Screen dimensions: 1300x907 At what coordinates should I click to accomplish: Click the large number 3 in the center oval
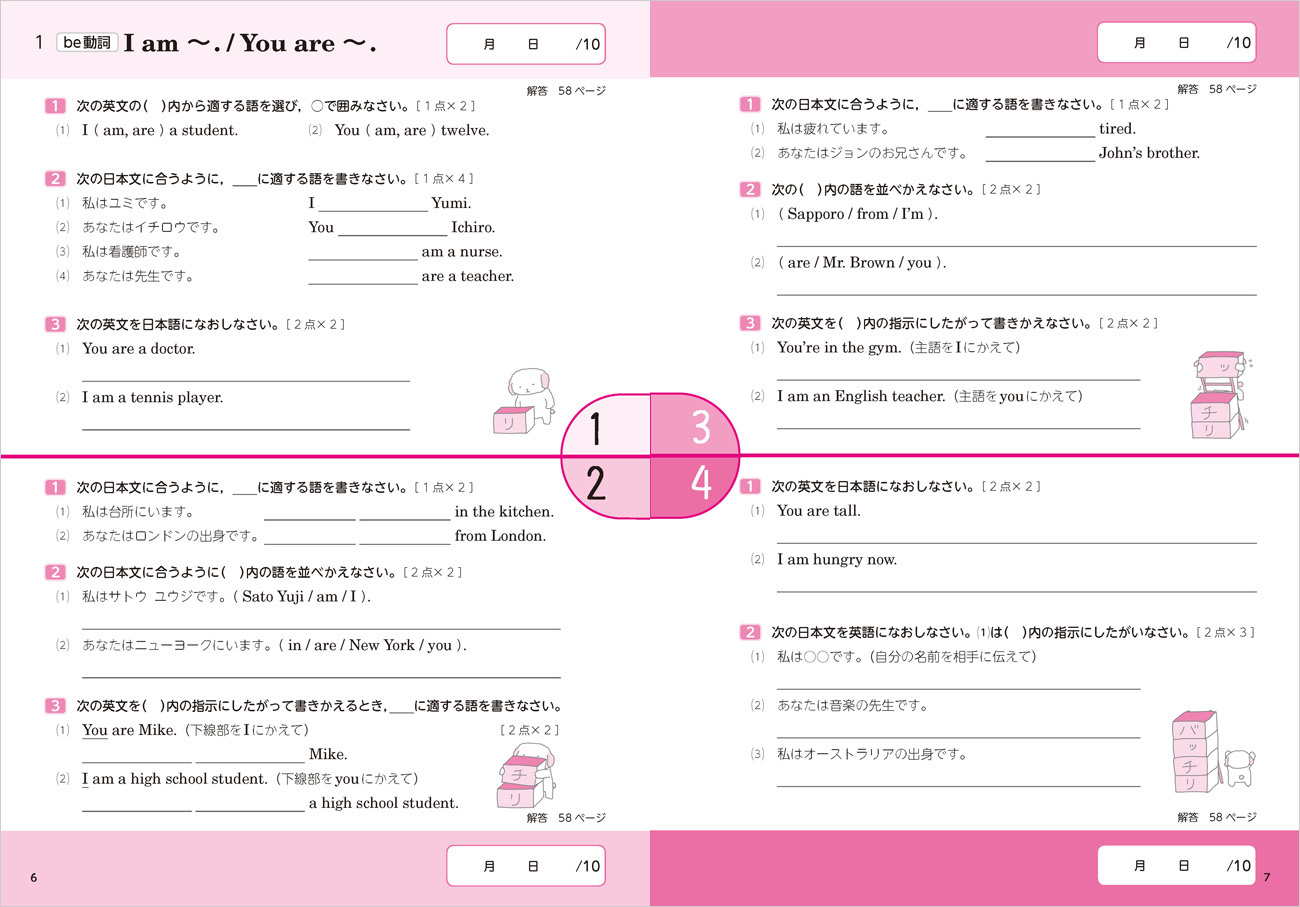(x=702, y=428)
